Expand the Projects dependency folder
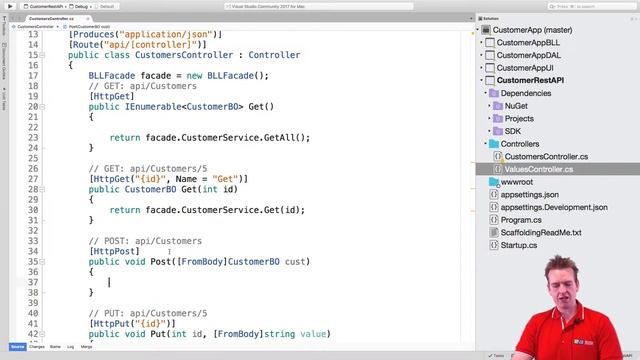 (x=490, y=118)
